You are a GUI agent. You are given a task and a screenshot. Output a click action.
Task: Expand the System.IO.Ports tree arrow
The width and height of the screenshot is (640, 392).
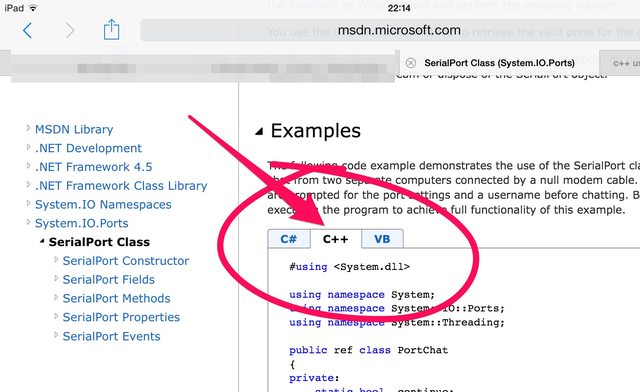(x=28, y=222)
